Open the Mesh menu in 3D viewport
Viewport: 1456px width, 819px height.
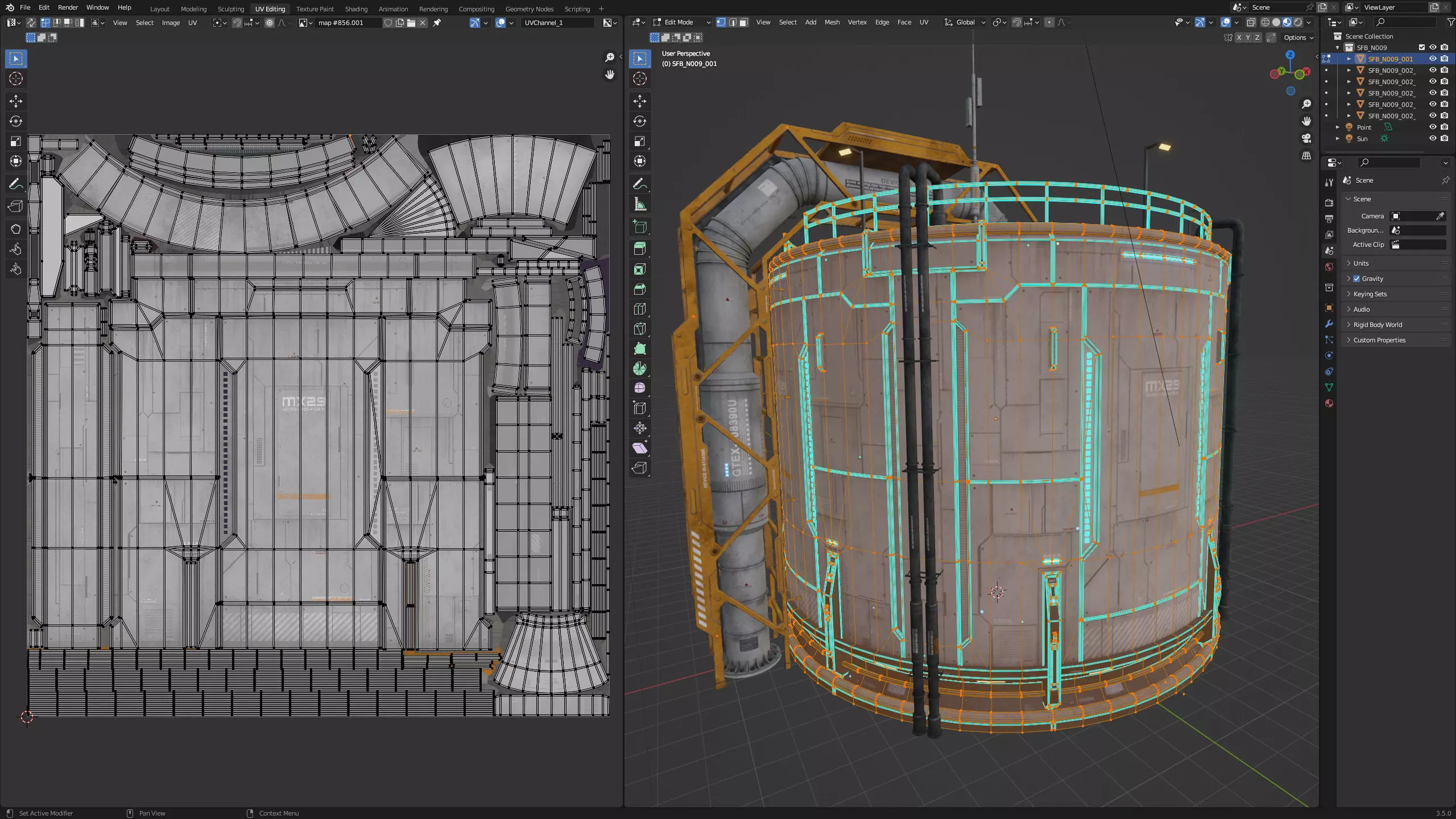pos(832,22)
